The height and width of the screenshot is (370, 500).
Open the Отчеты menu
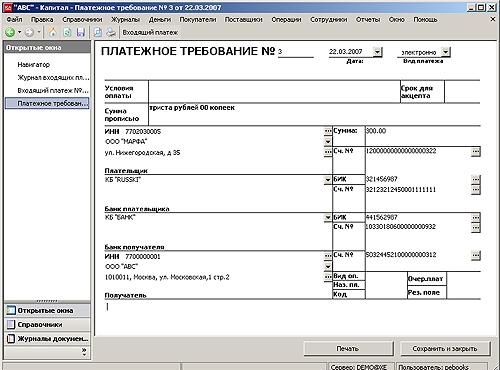[368, 20]
